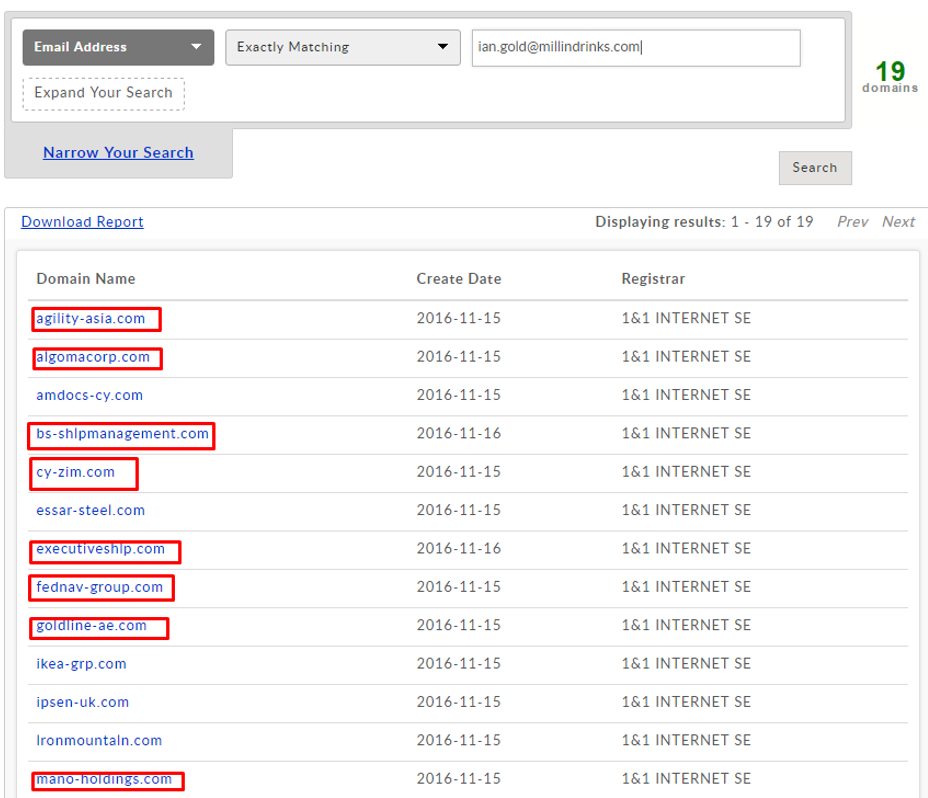This screenshot has width=928, height=798.
Task: Go to Prev results page
Action: pos(852,222)
